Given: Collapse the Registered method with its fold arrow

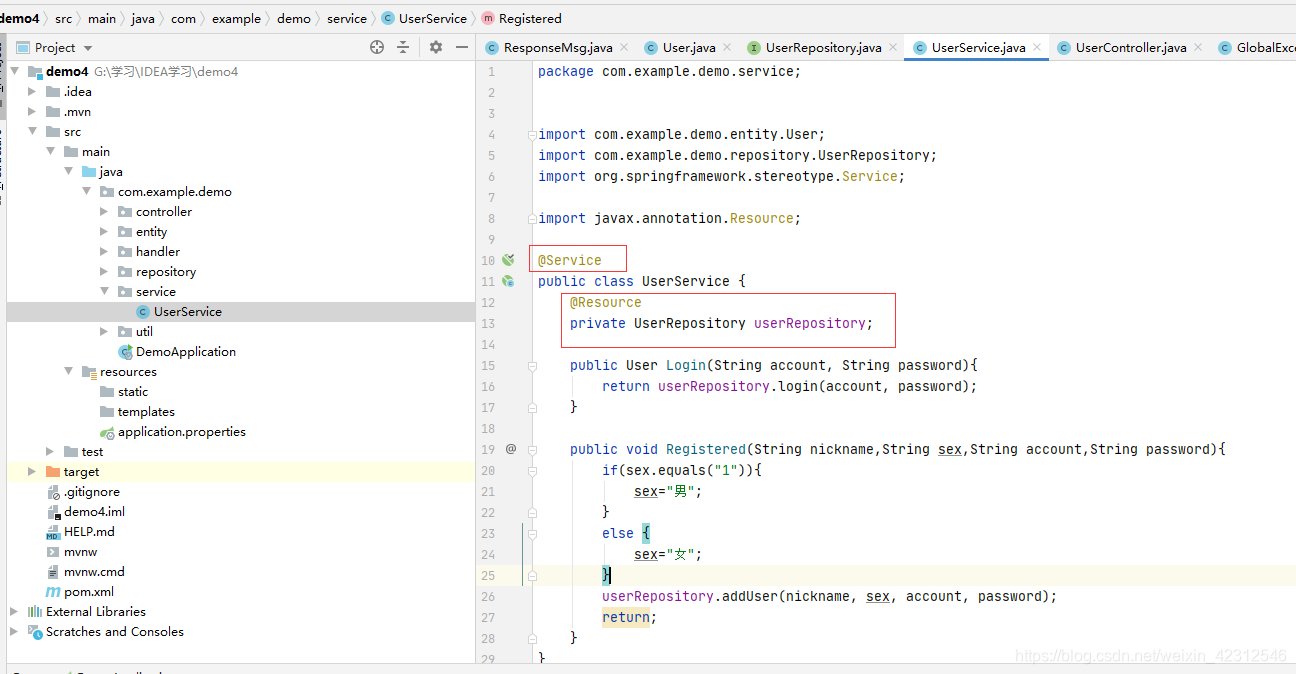Looking at the screenshot, I should pos(532,449).
